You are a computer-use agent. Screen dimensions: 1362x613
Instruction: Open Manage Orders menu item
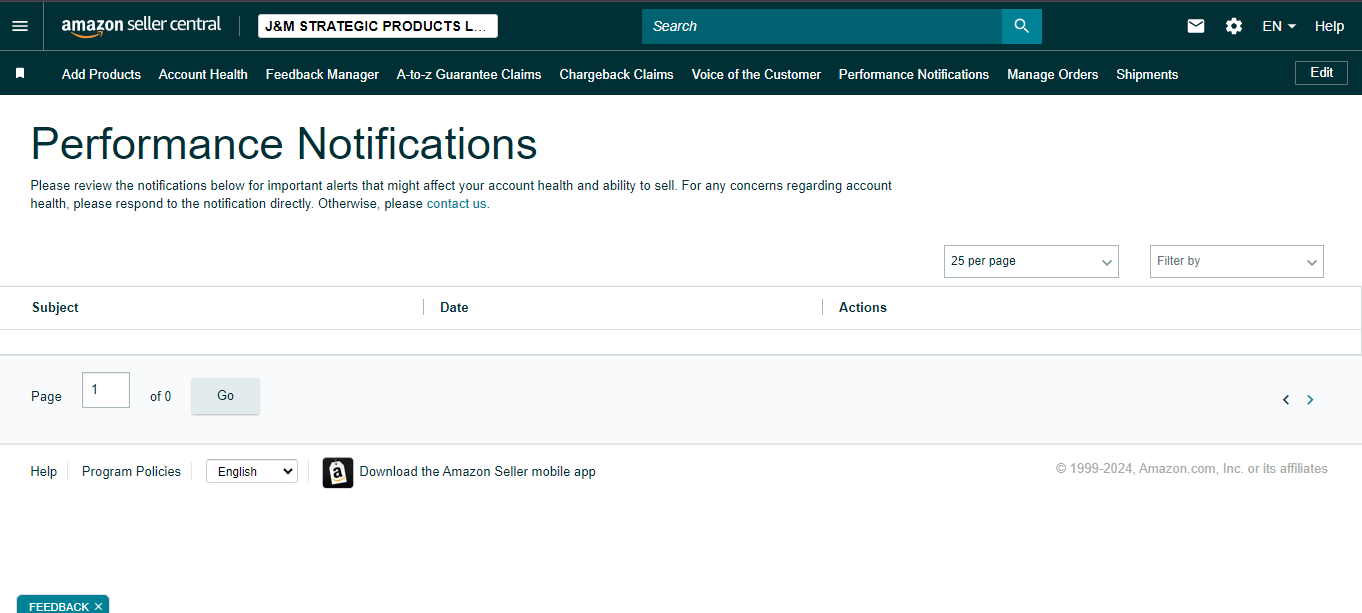coord(1053,74)
